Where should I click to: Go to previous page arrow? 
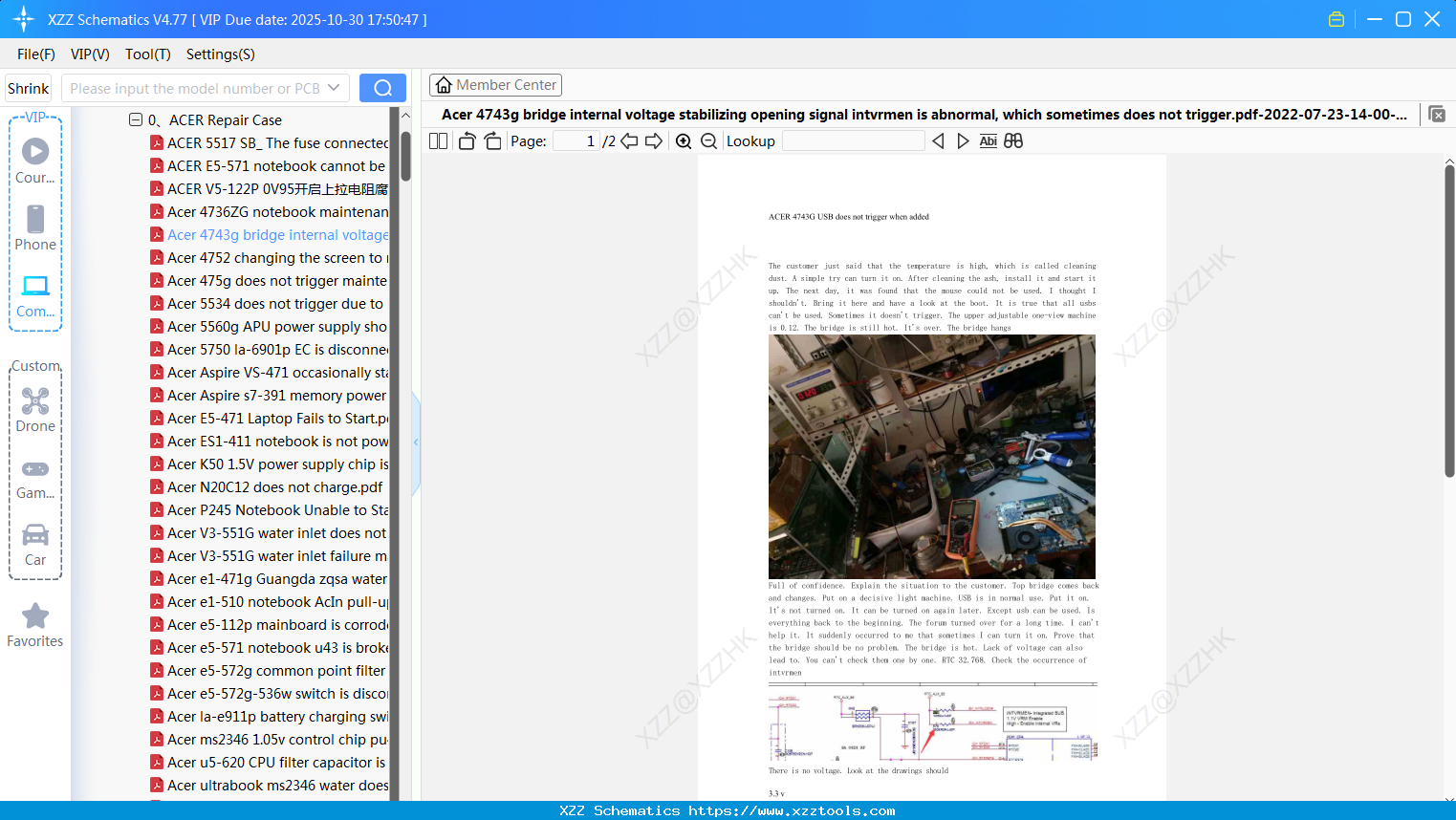(x=629, y=141)
